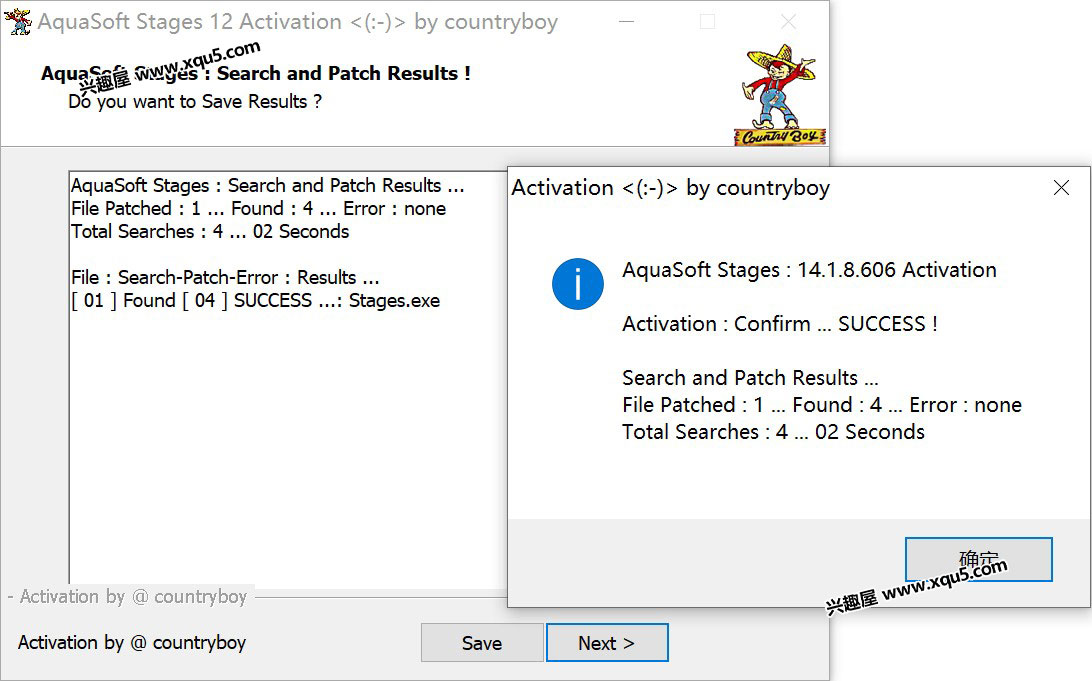The height and width of the screenshot is (681, 1092).
Task: Click 'AquaSoft Stages : 14.1.8.606 Activation' dialog text
Action: coord(809,270)
